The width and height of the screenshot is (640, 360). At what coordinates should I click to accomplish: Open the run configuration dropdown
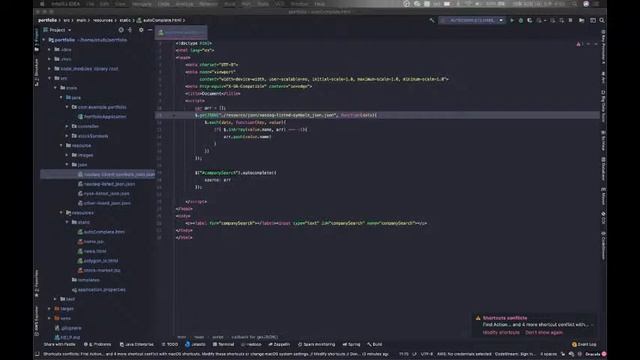coord(472,20)
